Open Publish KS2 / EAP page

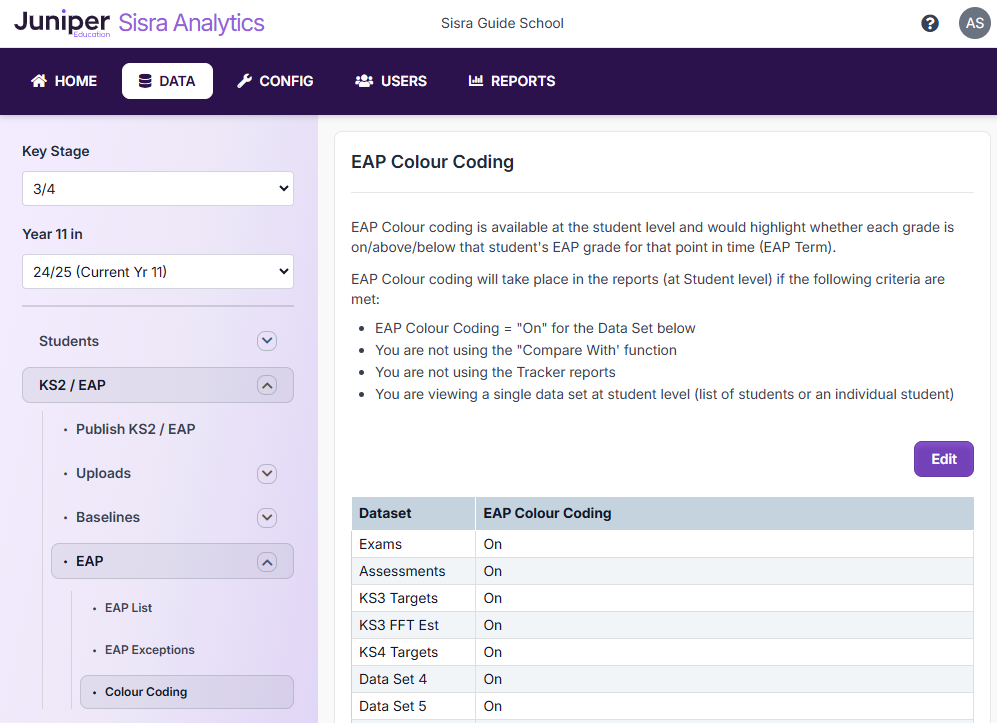pyautogui.click(x=135, y=429)
